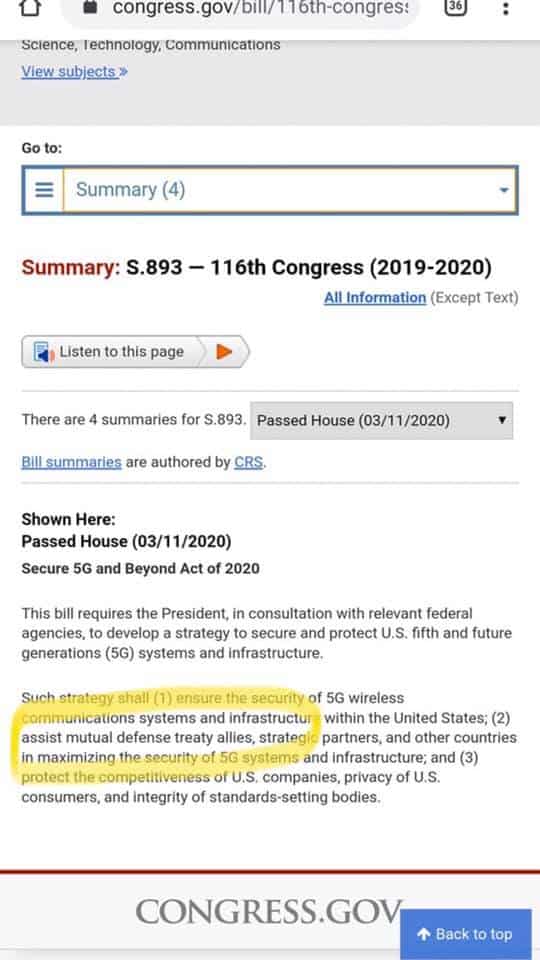Expand the Summary (4) dropdown arrow
Screen dimensions: 540x960
click(x=504, y=190)
